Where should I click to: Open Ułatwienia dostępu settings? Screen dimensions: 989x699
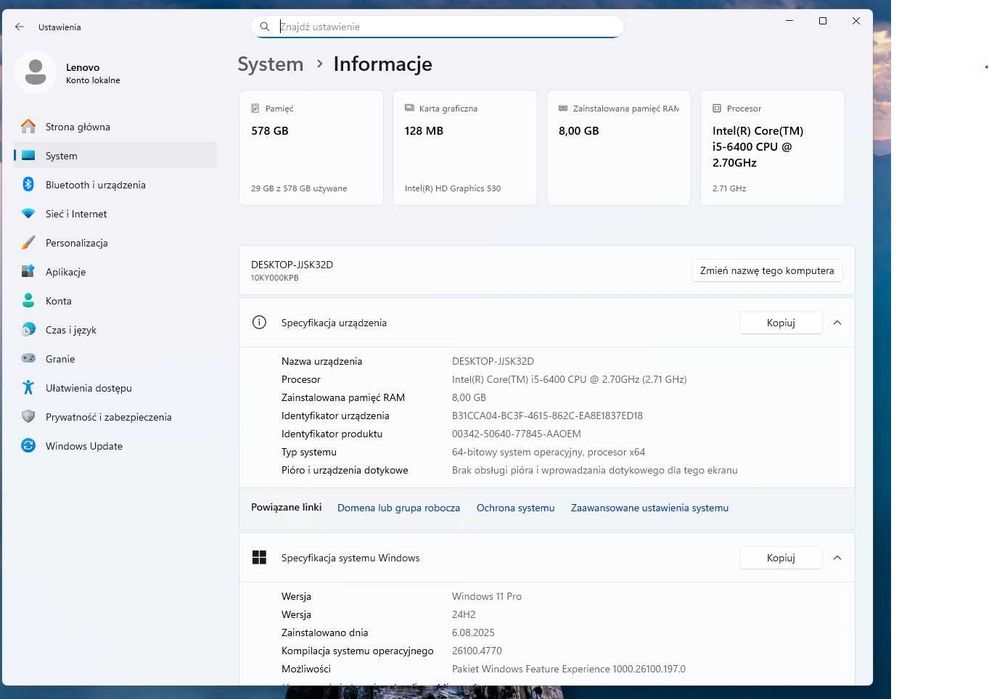[x=115, y=388]
